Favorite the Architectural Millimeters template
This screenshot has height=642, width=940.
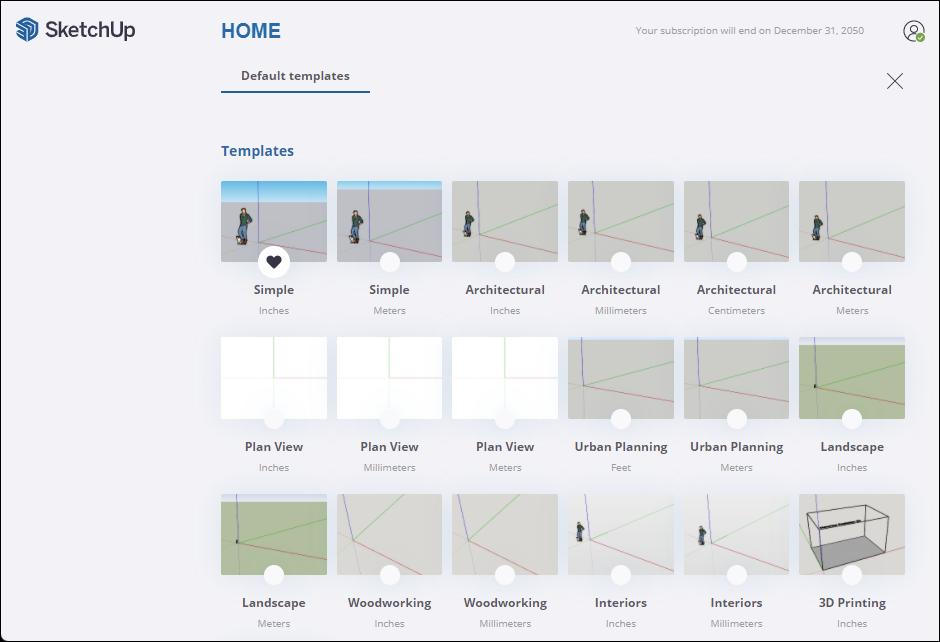pyautogui.click(x=620, y=262)
